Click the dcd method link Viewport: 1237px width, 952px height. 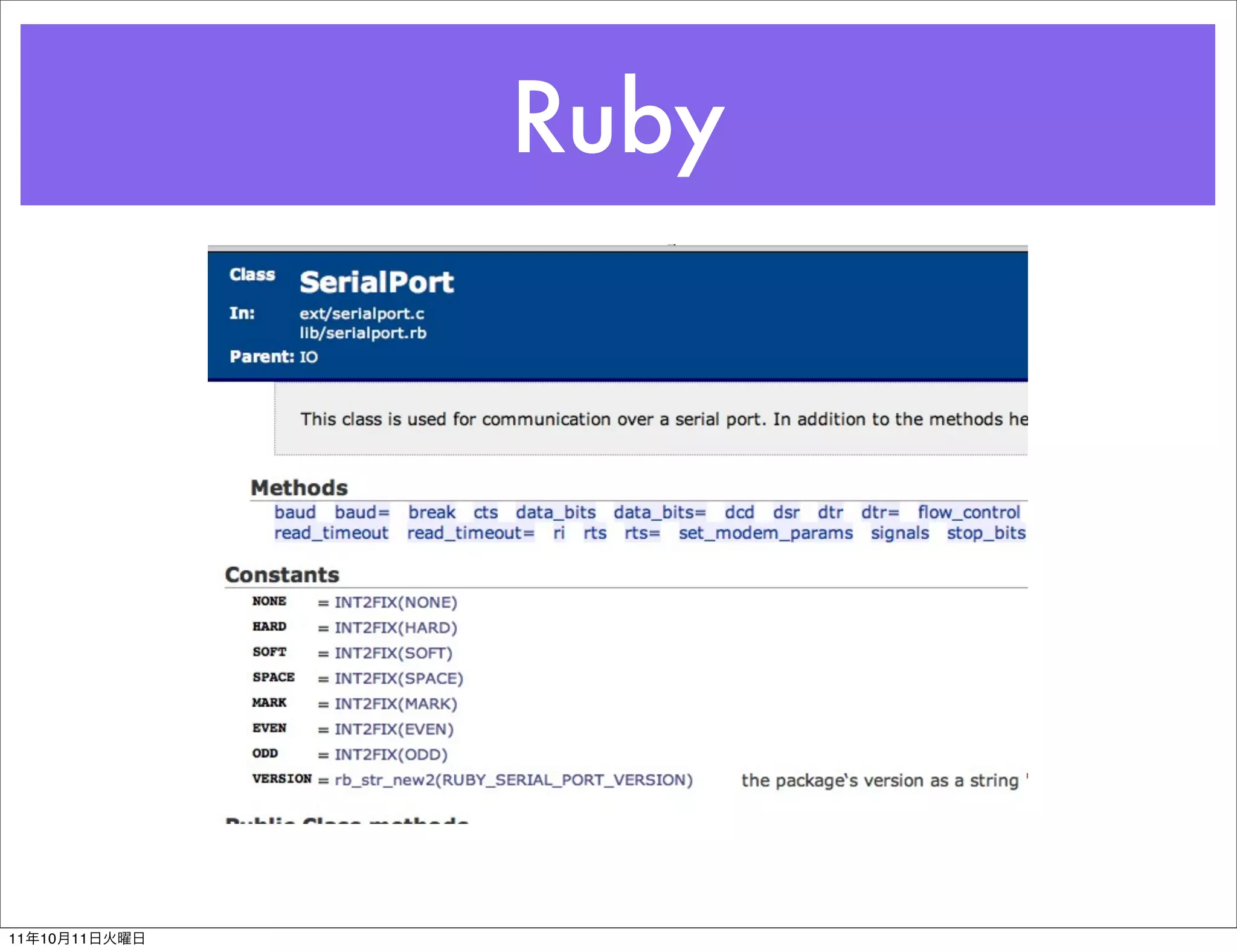pyautogui.click(x=739, y=512)
